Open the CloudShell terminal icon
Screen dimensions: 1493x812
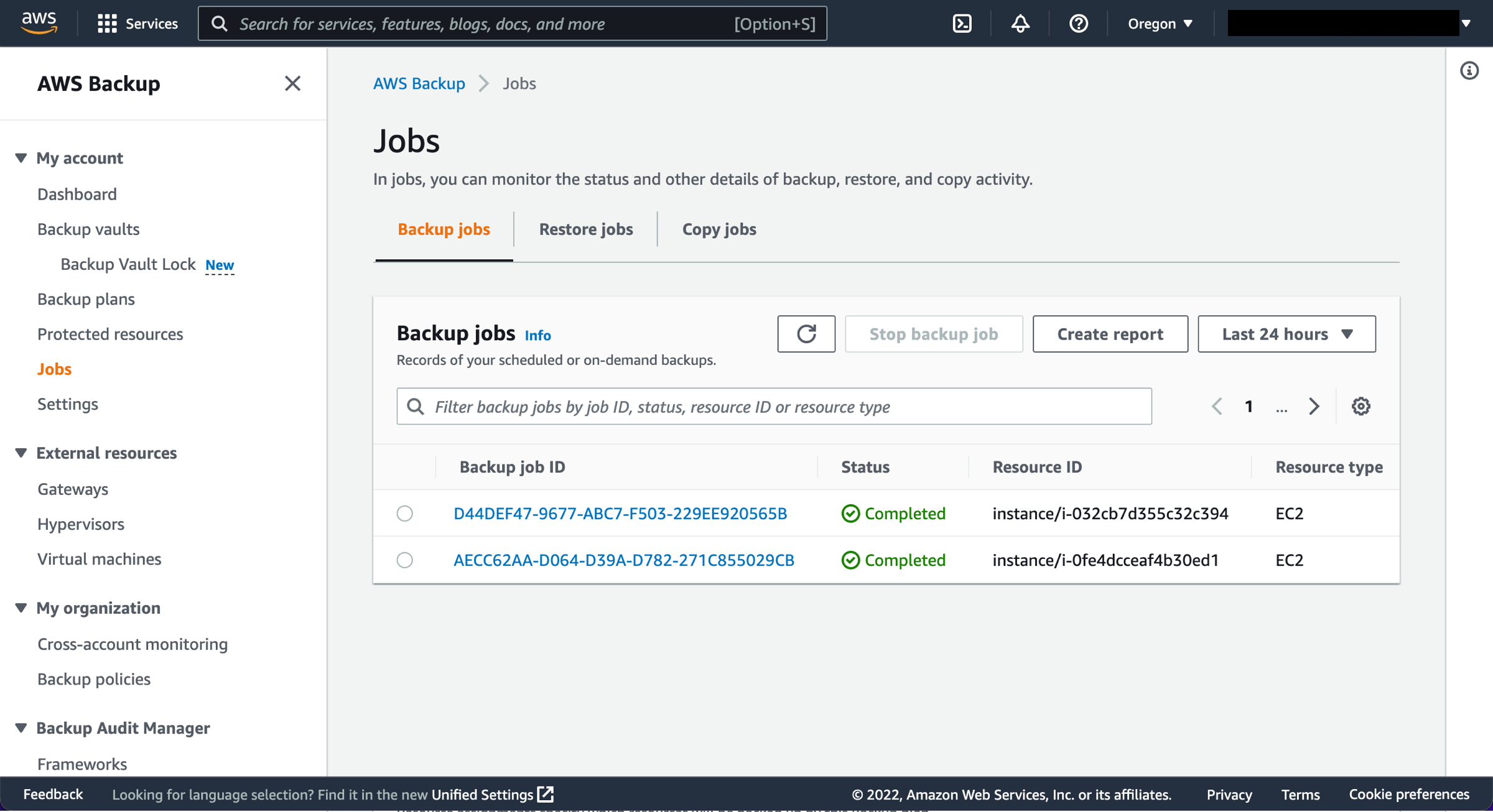pos(962,24)
